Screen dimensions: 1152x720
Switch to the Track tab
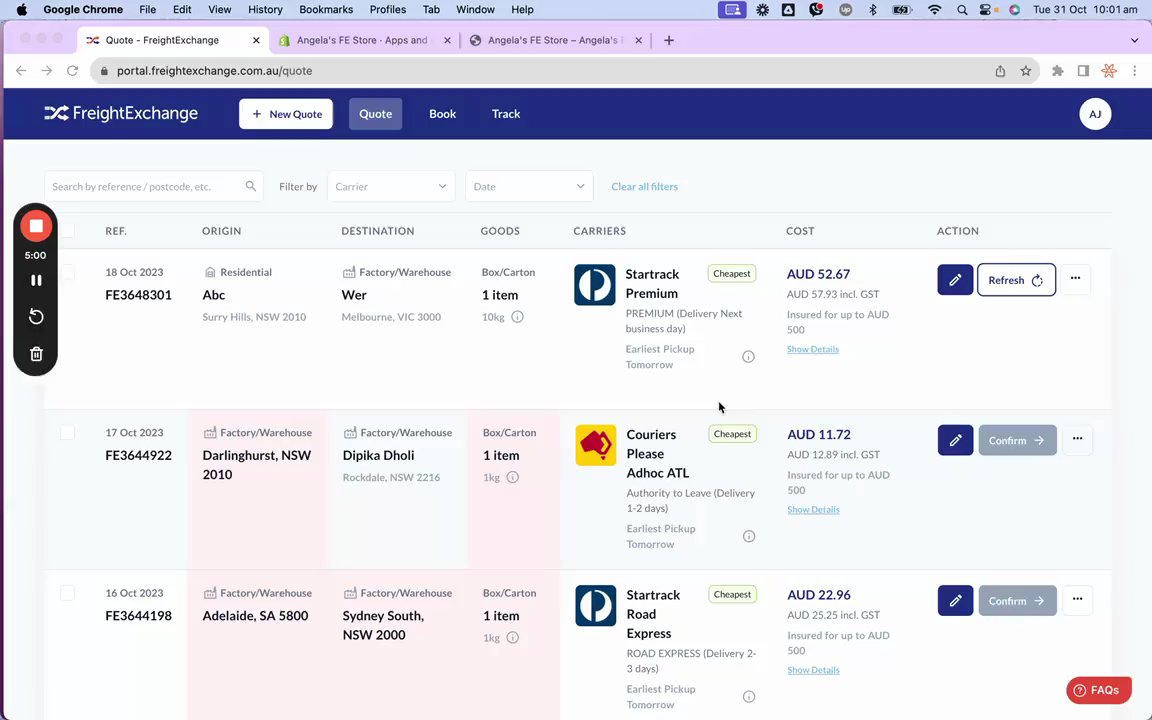pyautogui.click(x=505, y=114)
